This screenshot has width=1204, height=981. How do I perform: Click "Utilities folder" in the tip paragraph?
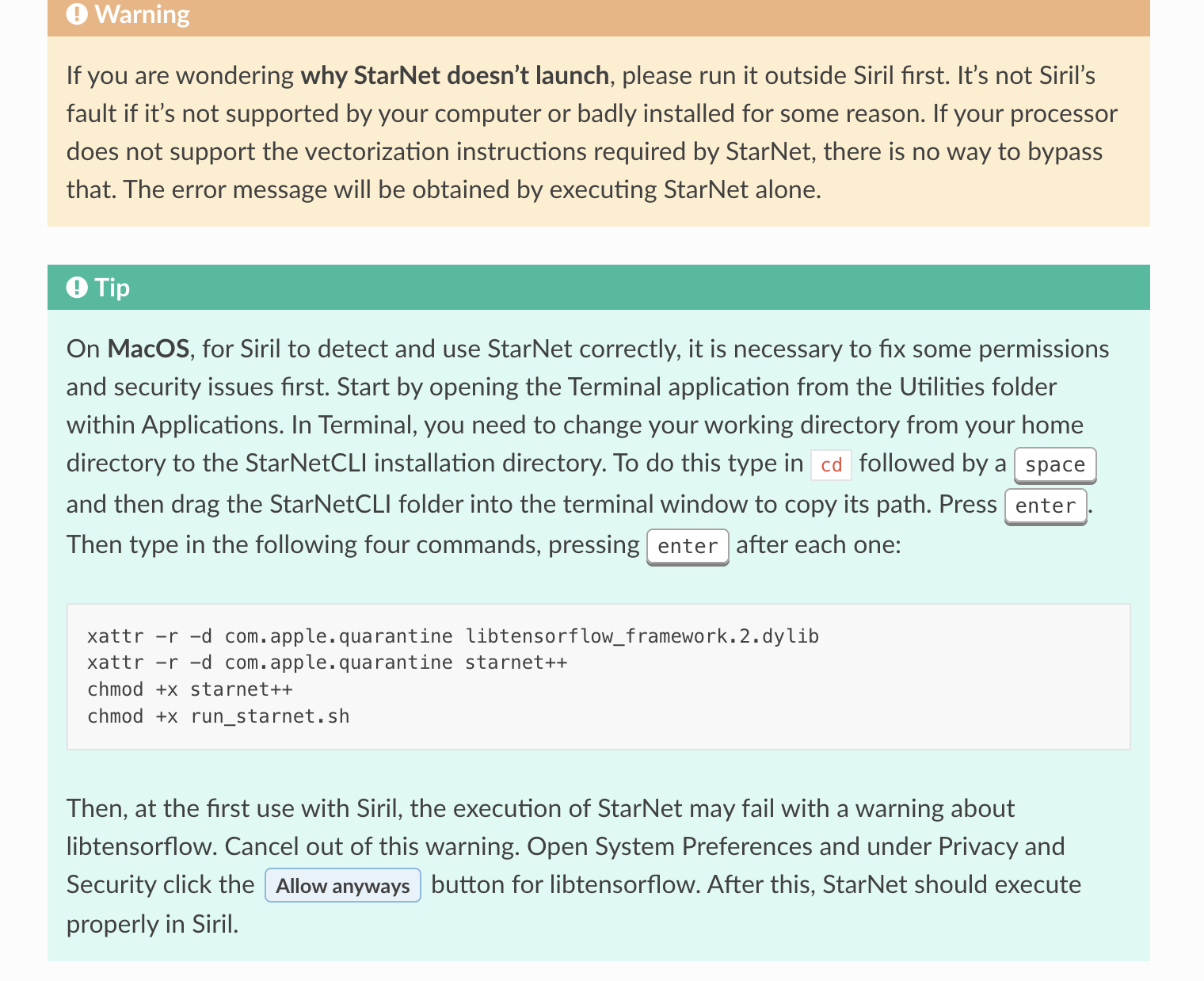tap(977, 387)
